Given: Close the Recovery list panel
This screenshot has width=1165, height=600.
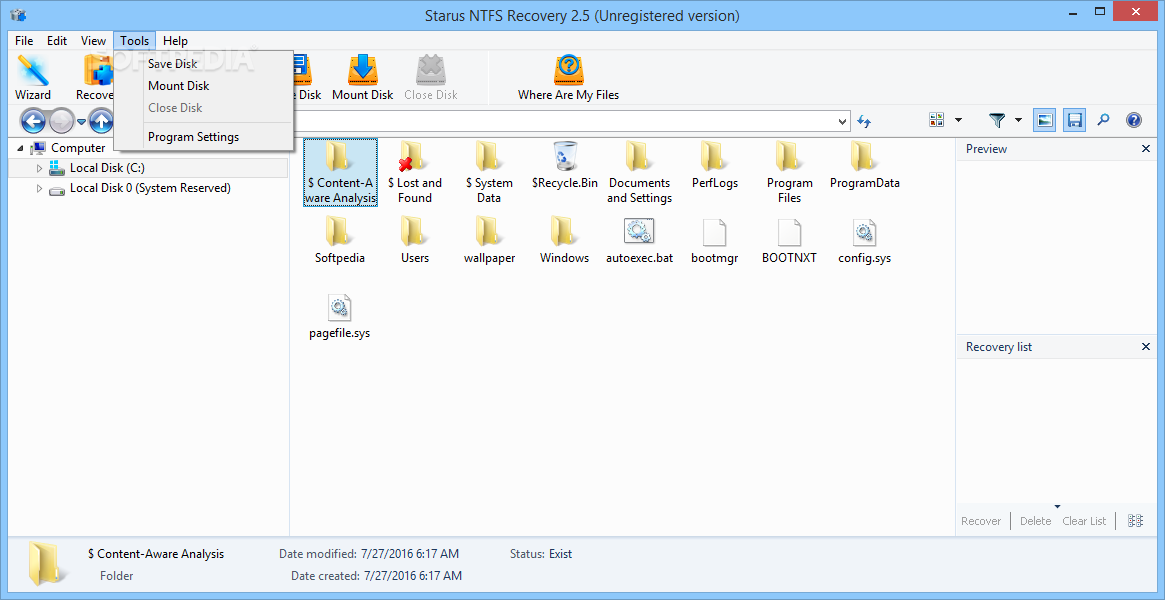Looking at the screenshot, I should point(1146,347).
